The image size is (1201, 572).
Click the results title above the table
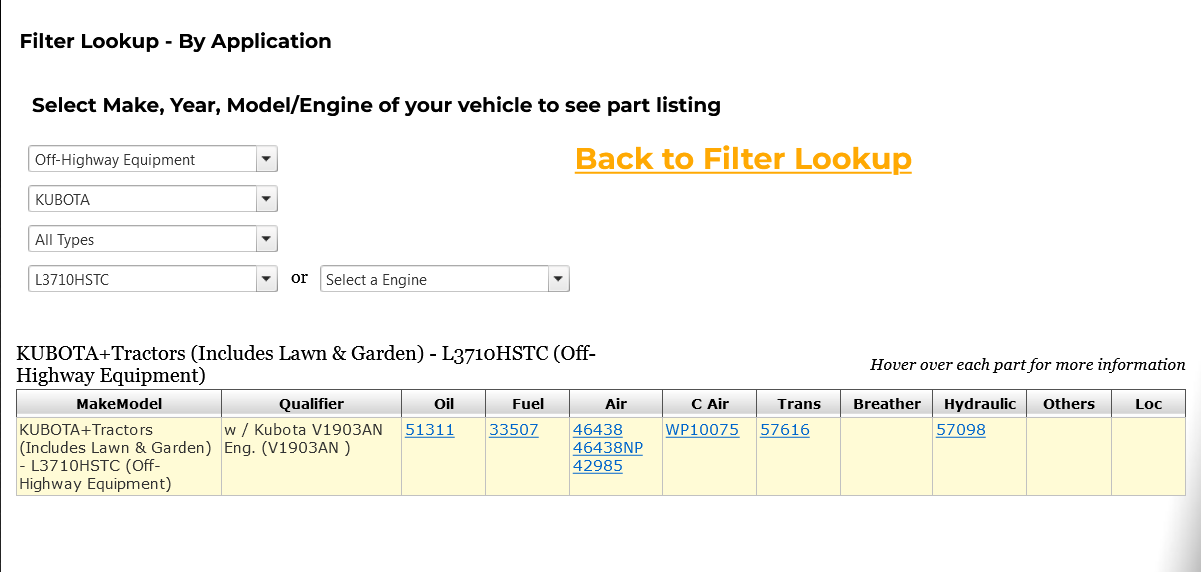click(x=306, y=364)
